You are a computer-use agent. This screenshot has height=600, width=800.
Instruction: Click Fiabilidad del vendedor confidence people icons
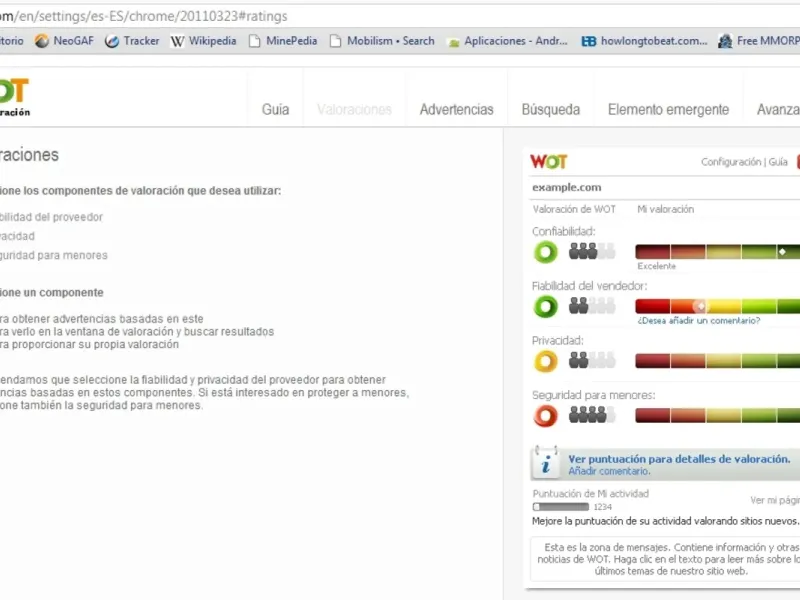pyautogui.click(x=592, y=306)
